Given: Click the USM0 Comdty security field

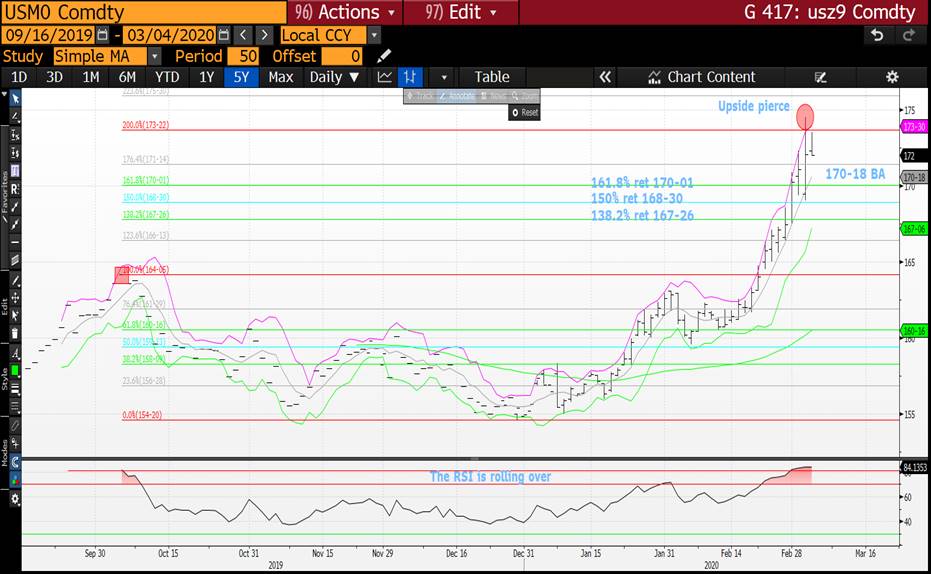Looking at the screenshot, I should click(143, 12).
